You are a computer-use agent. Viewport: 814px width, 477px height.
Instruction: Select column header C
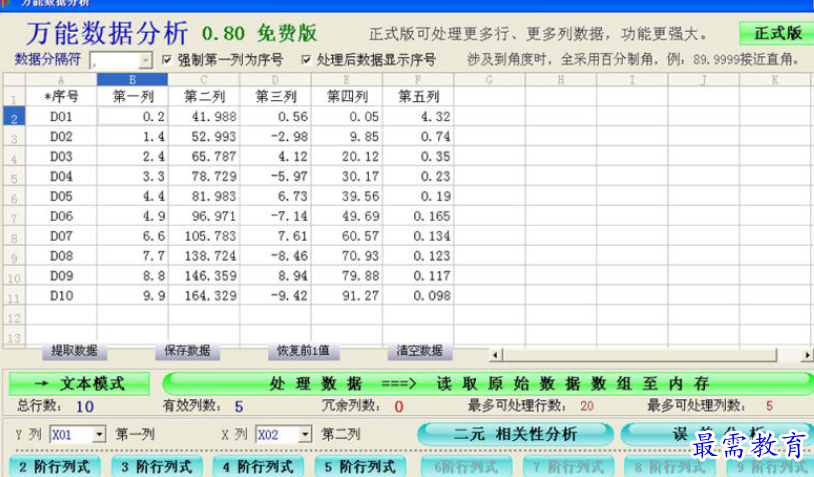204,80
